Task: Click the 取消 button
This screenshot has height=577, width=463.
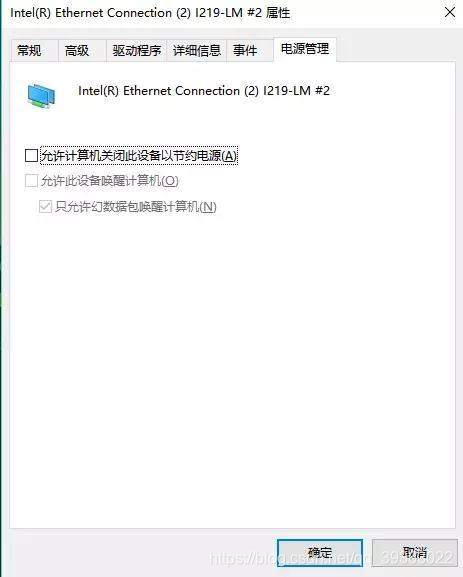Action: pyautogui.click(x=415, y=552)
